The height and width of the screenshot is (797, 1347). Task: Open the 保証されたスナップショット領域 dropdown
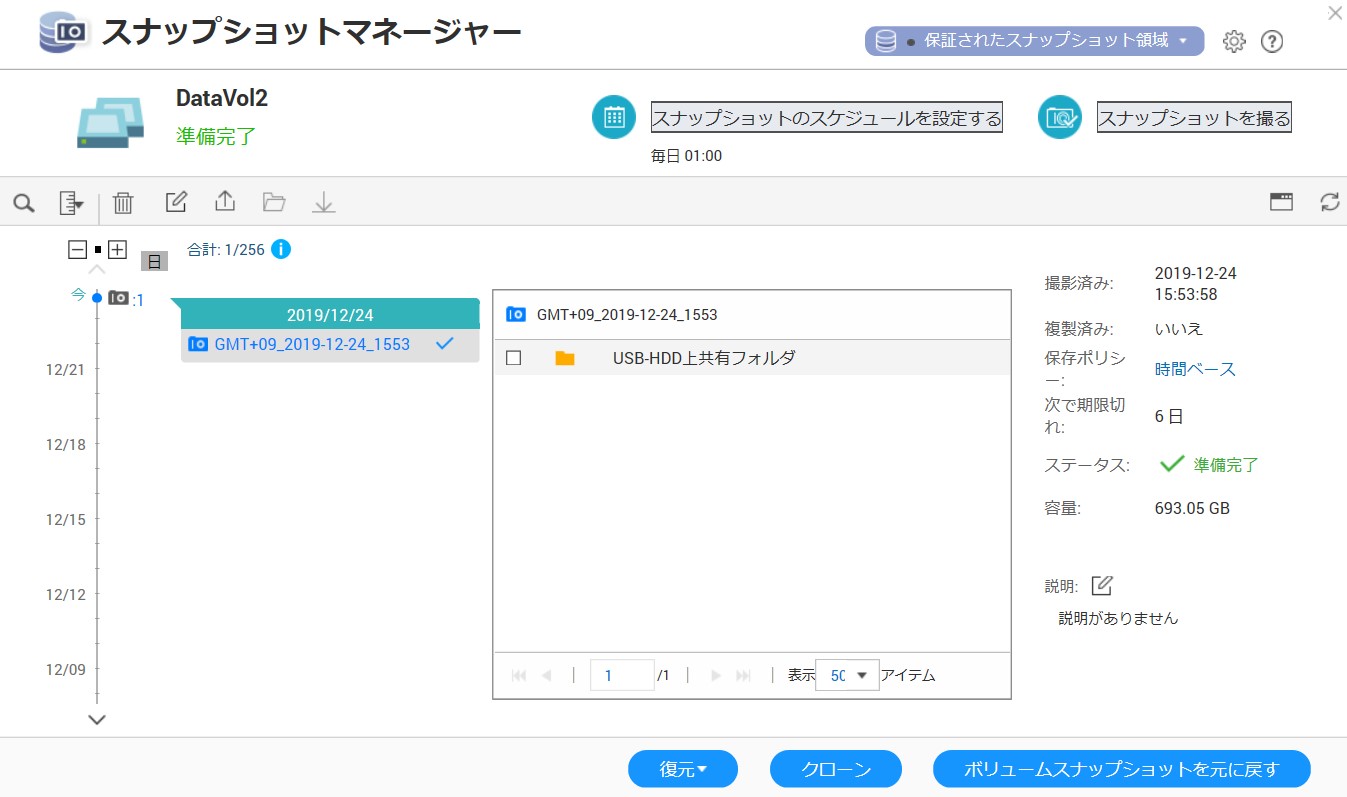[x=1034, y=41]
